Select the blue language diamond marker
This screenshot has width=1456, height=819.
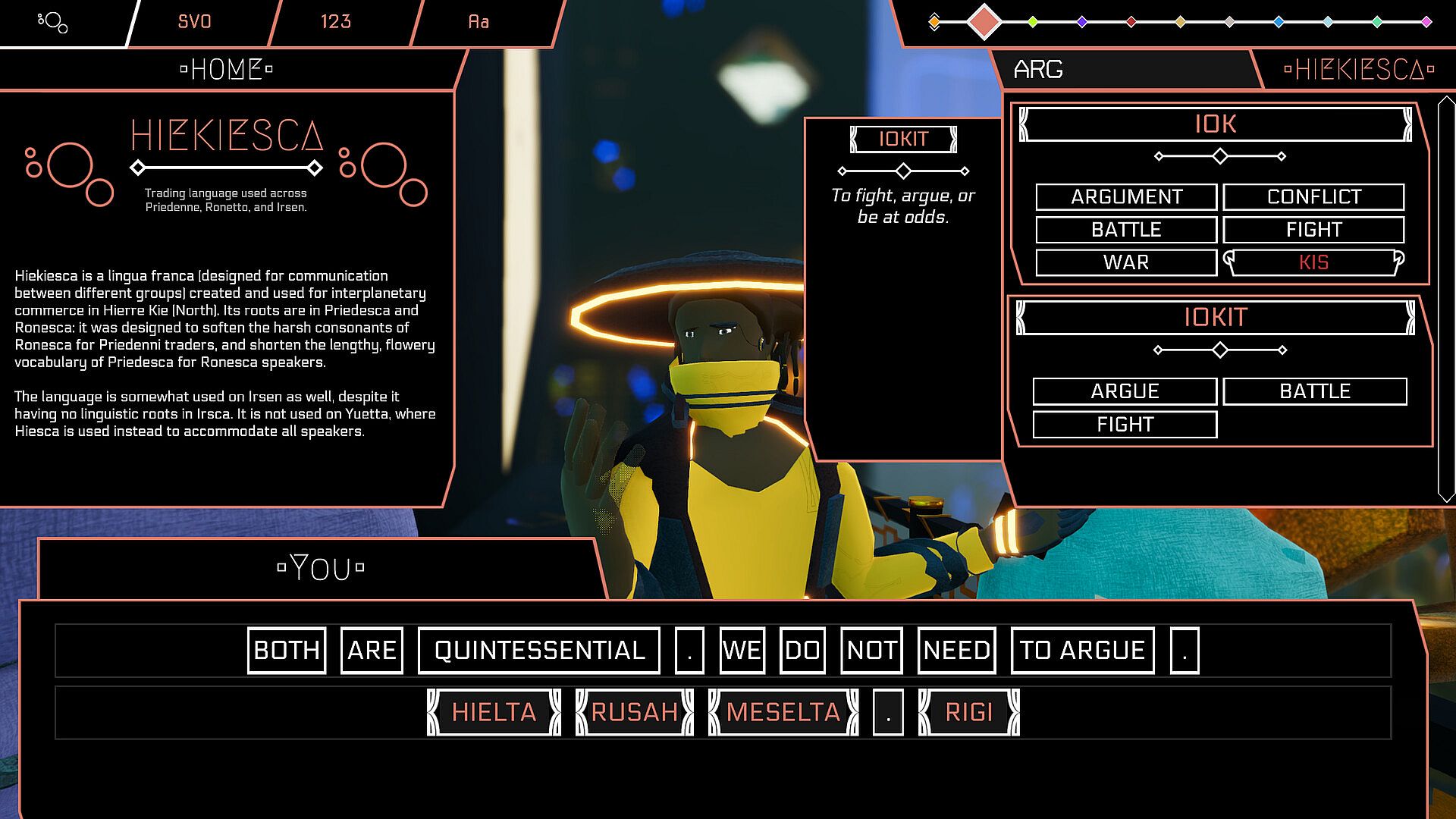1279,22
